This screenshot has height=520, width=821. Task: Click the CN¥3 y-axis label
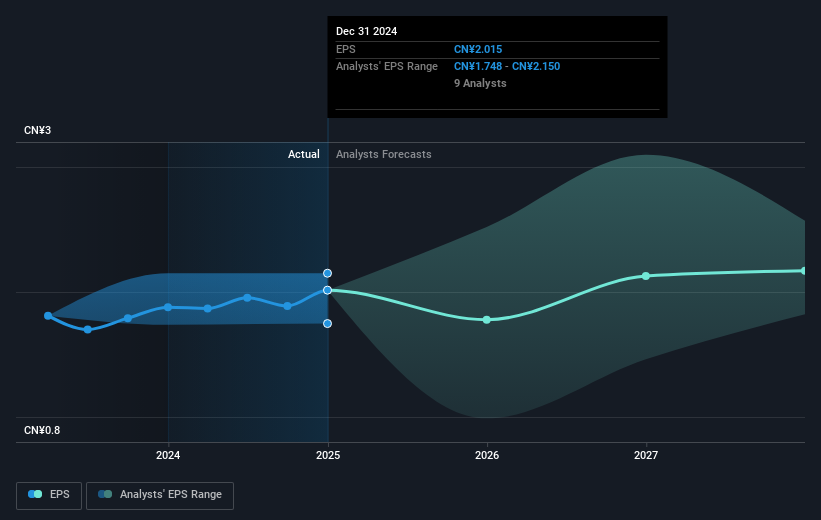coord(38,130)
